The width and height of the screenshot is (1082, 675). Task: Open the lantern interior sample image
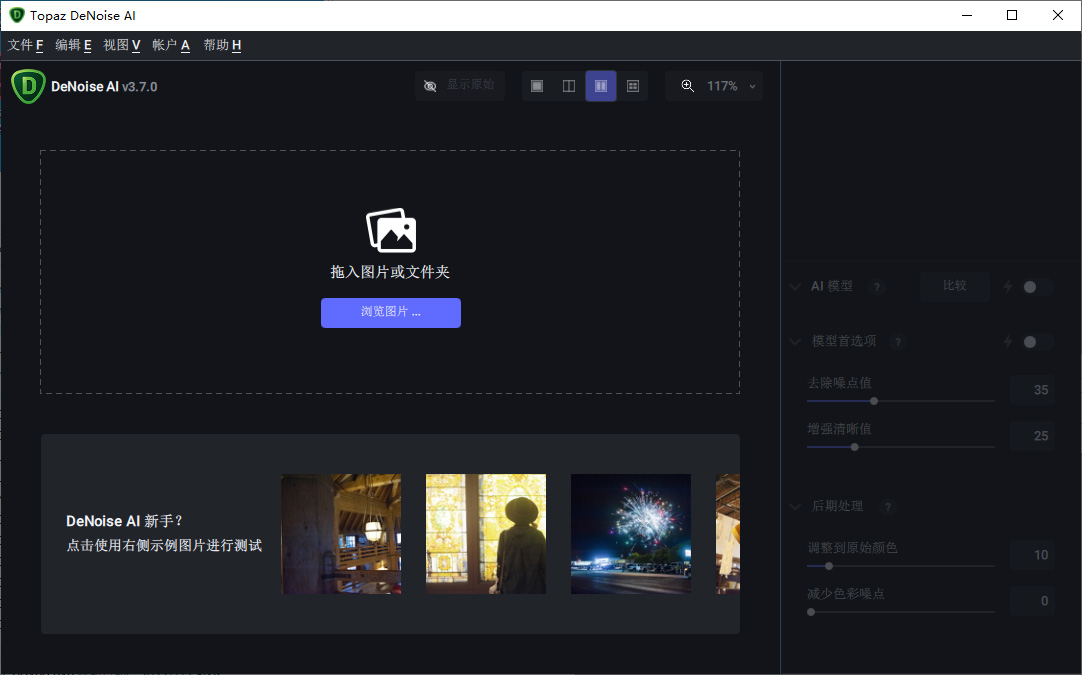tap(341, 534)
